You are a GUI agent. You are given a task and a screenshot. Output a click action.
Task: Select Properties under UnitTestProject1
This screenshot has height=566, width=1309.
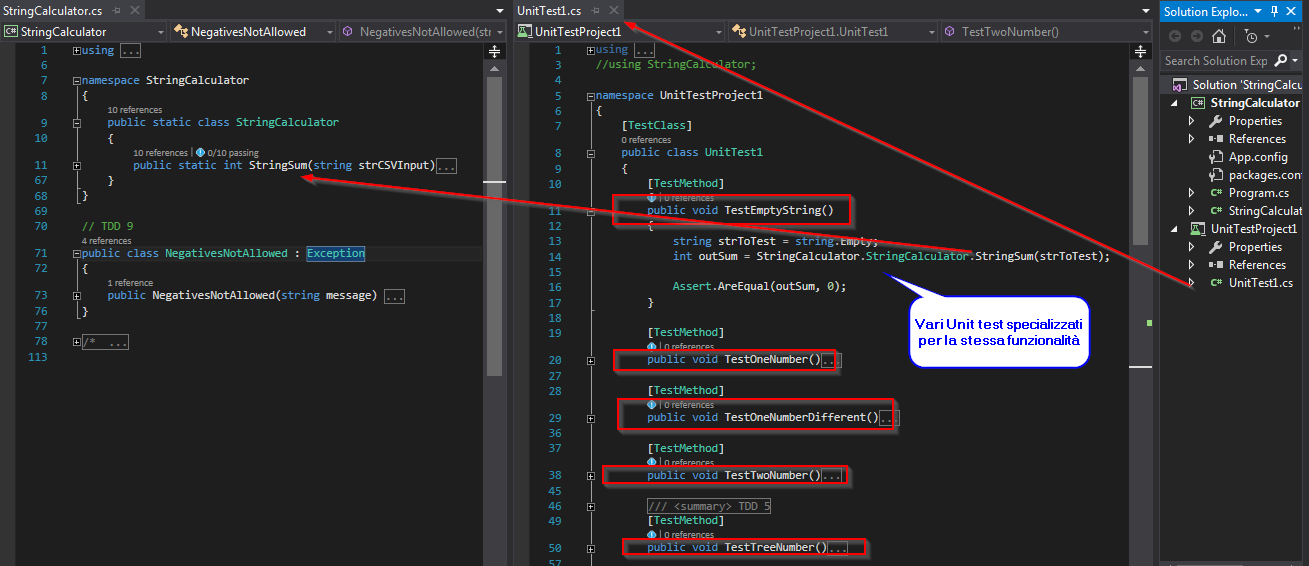pos(1245,247)
